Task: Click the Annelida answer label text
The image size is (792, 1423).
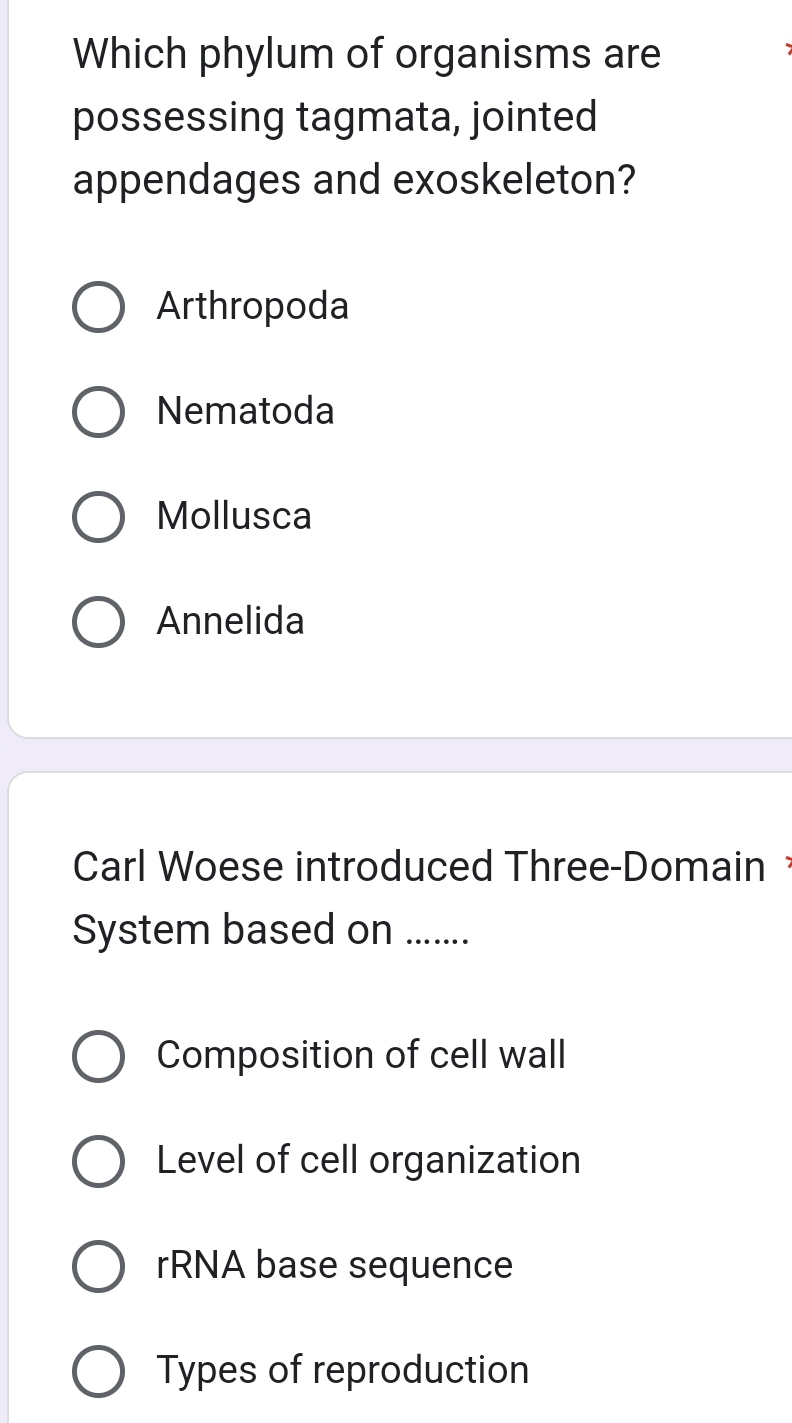Action: [230, 622]
